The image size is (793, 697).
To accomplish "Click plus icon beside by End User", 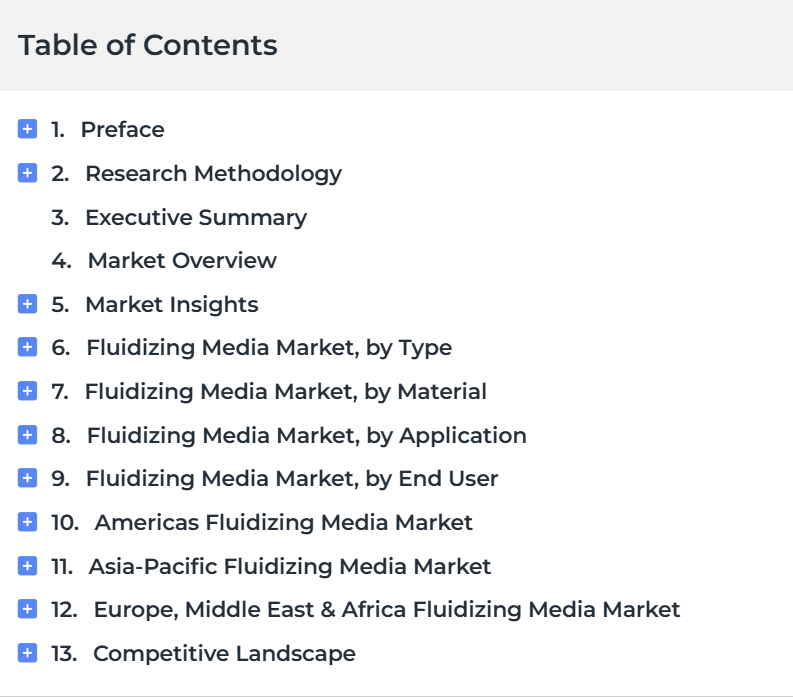I will tap(27, 478).
